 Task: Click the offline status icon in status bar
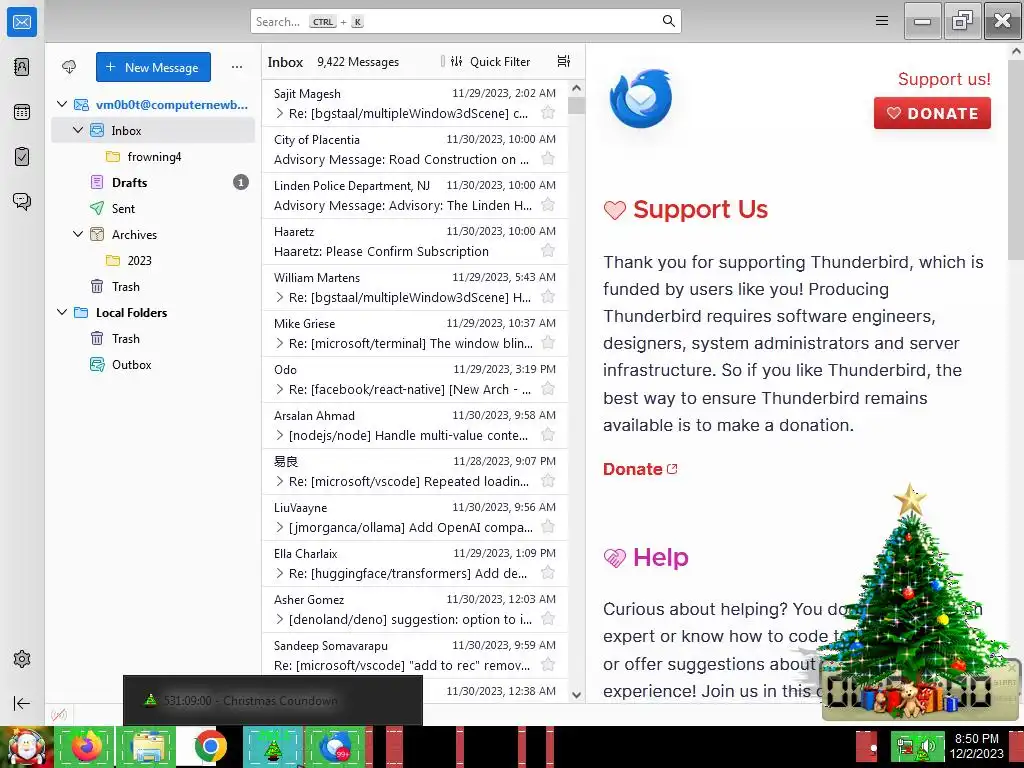pos(59,714)
